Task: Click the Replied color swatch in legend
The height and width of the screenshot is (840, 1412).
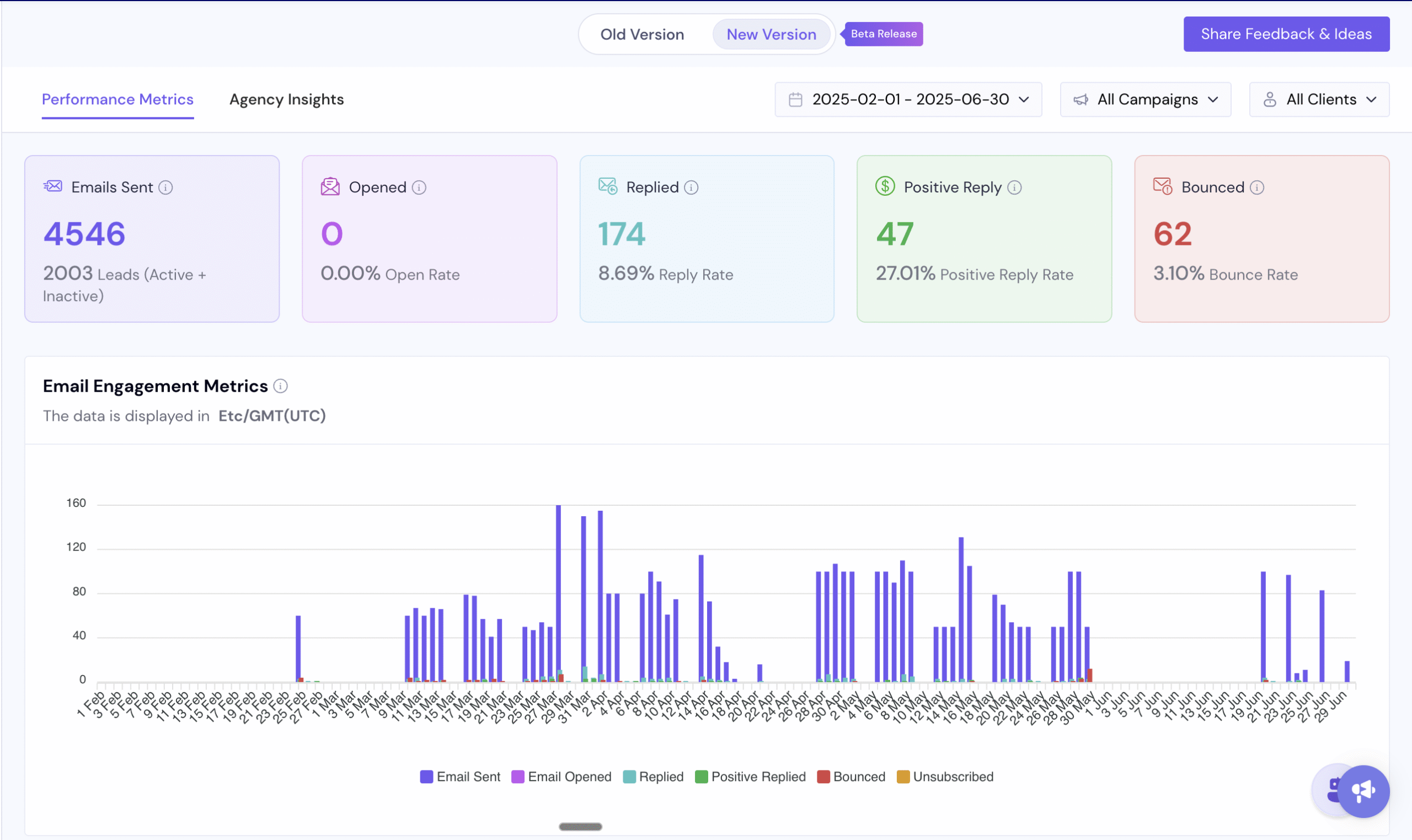Action: pos(629,777)
